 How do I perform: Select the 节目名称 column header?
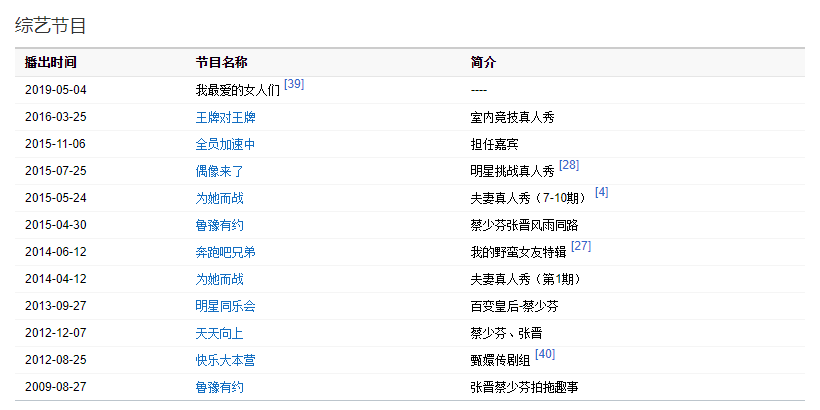point(221,62)
